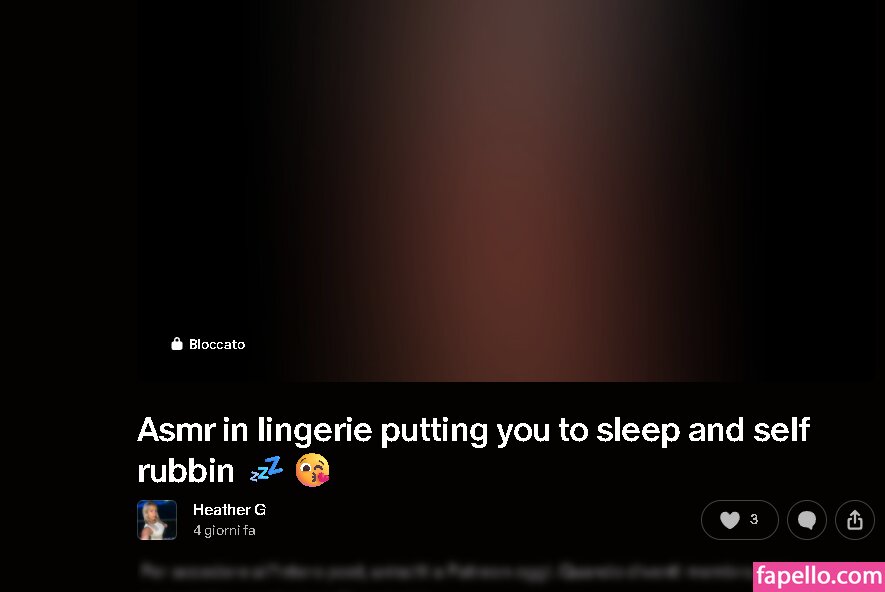Click the 'sleep and self' part of the heading
The image size is (885, 592).
703,430
